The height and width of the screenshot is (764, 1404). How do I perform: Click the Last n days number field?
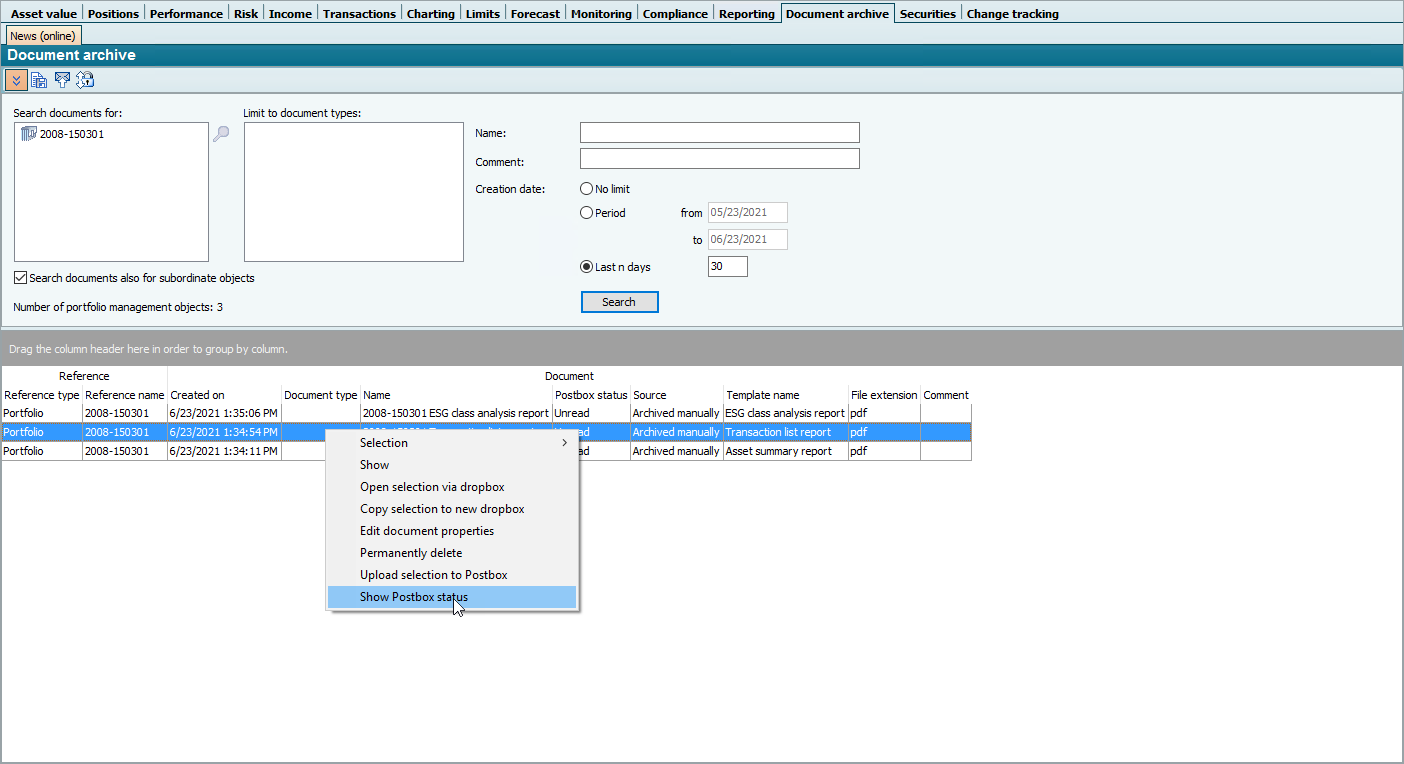pyautogui.click(x=727, y=267)
